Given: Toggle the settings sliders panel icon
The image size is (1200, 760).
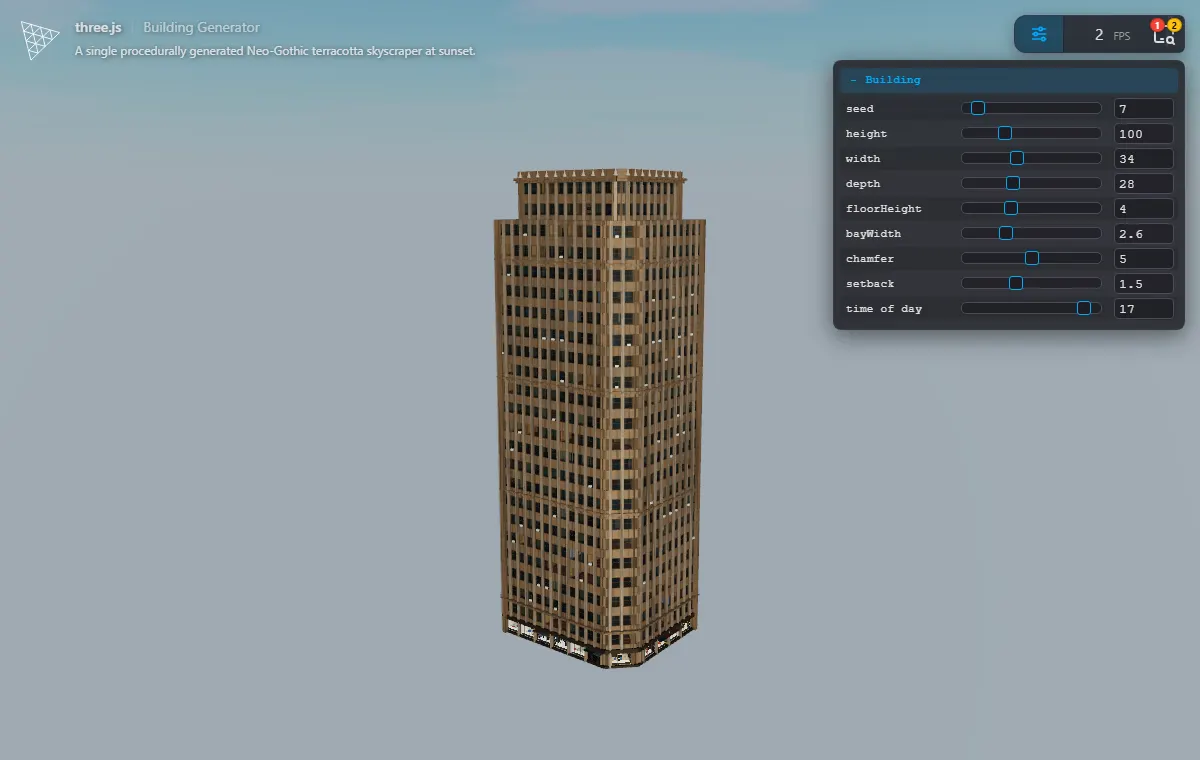Looking at the screenshot, I should (x=1039, y=35).
